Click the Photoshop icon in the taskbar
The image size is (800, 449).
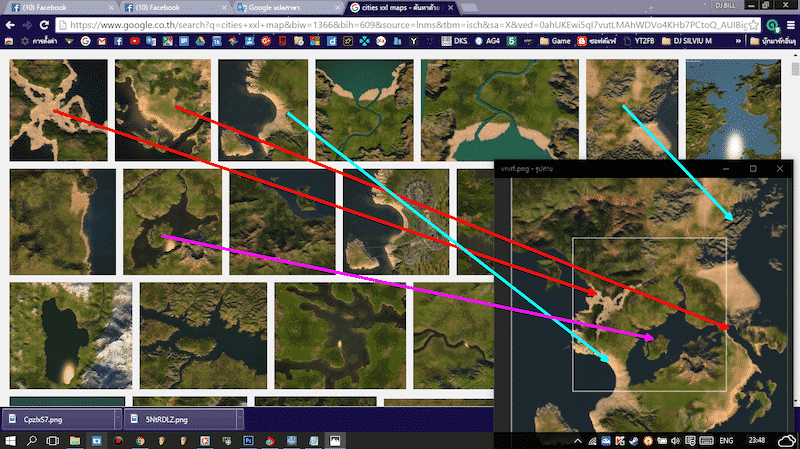coord(248,440)
